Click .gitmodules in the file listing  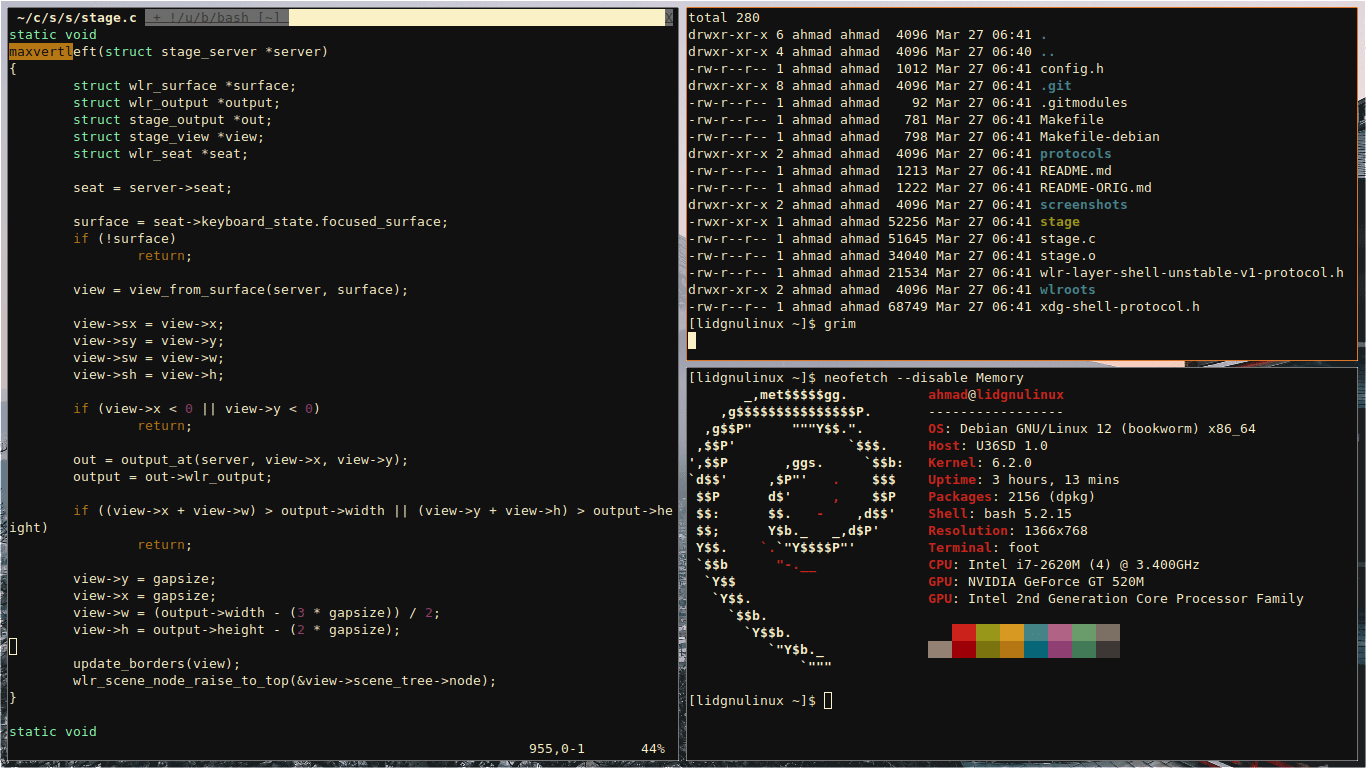[1084, 102]
